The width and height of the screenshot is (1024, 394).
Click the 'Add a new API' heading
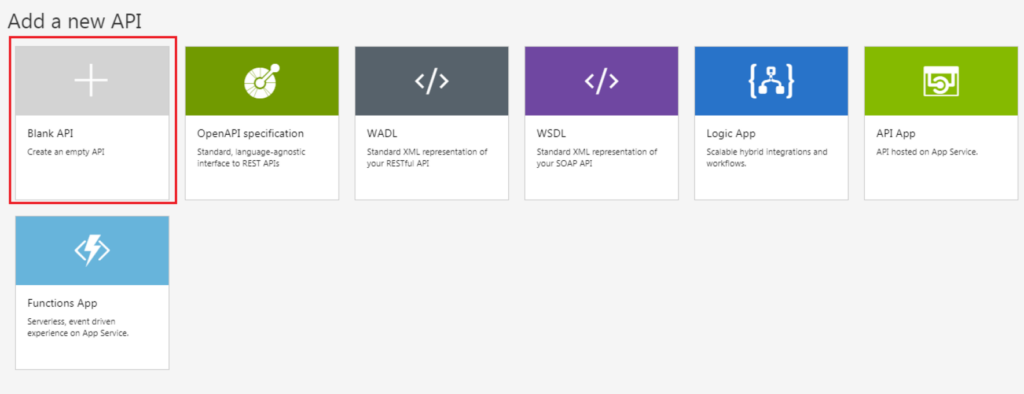click(x=74, y=22)
